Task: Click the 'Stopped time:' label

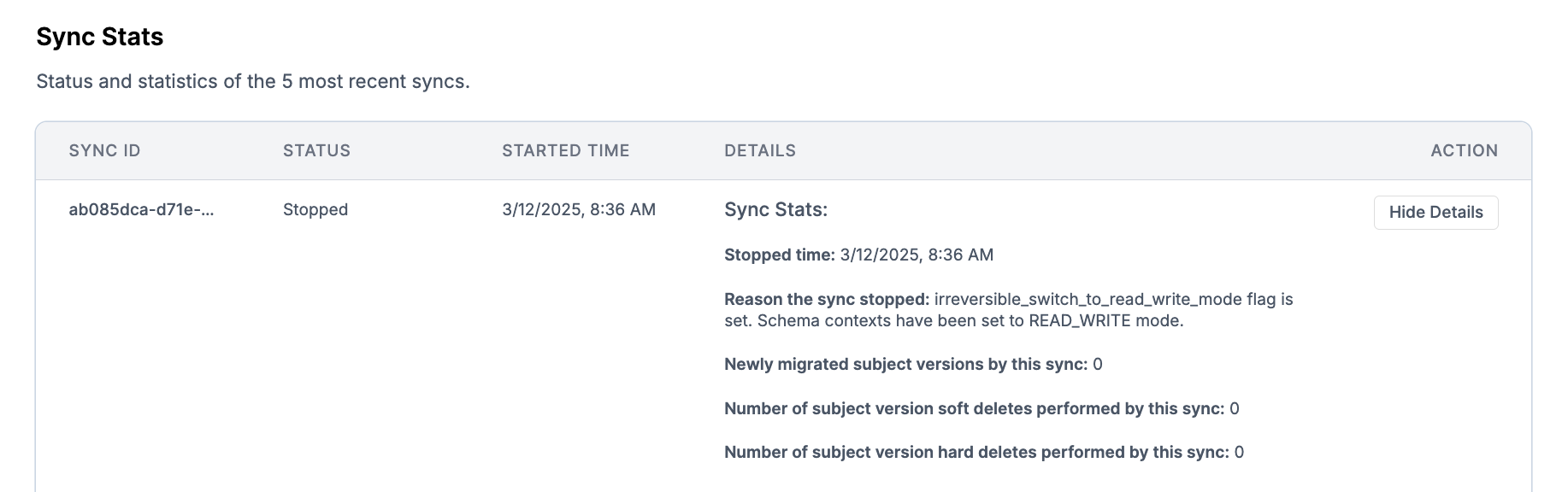Action: point(779,255)
